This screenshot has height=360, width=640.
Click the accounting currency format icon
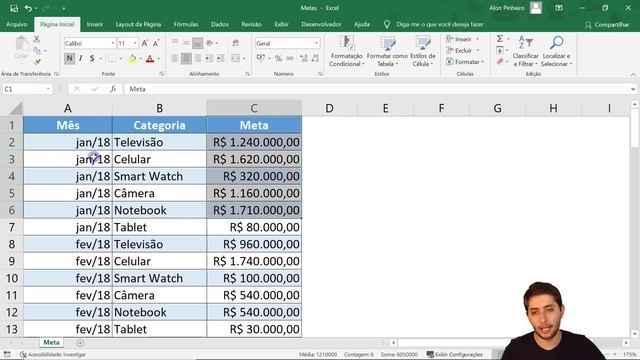260,58
